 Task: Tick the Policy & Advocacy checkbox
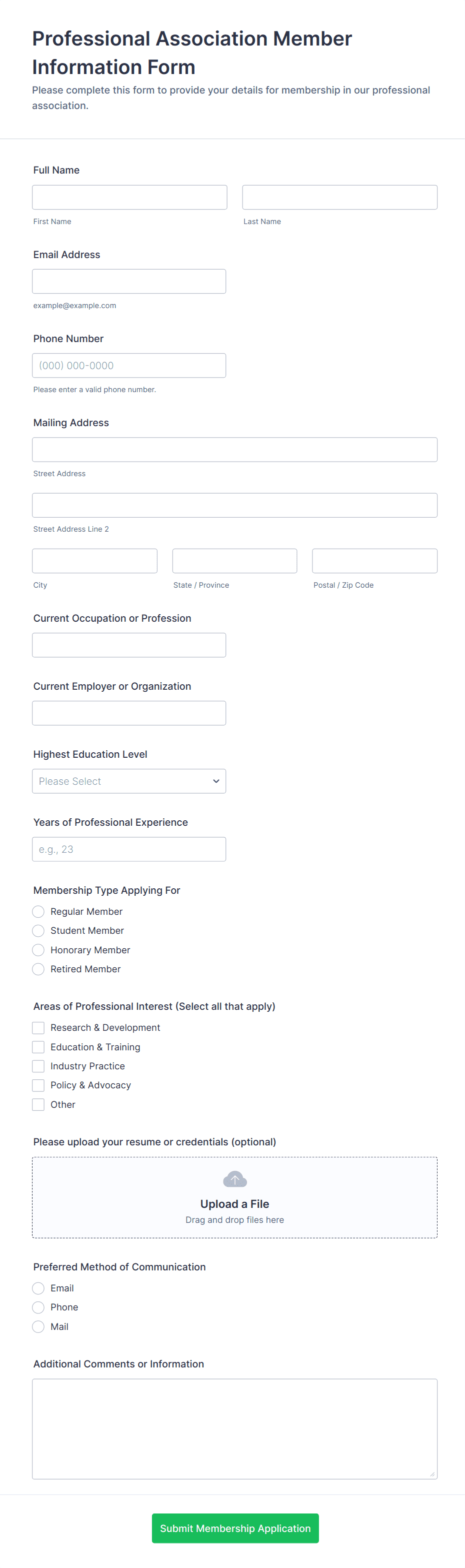click(x=38, y=1085)
